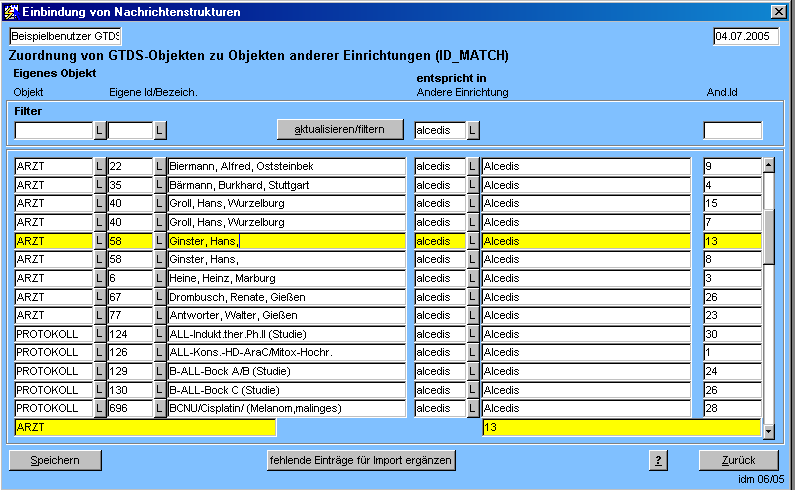795x490 pixels.
Task: Go back with the Zurück button
Action: point(738,460)
